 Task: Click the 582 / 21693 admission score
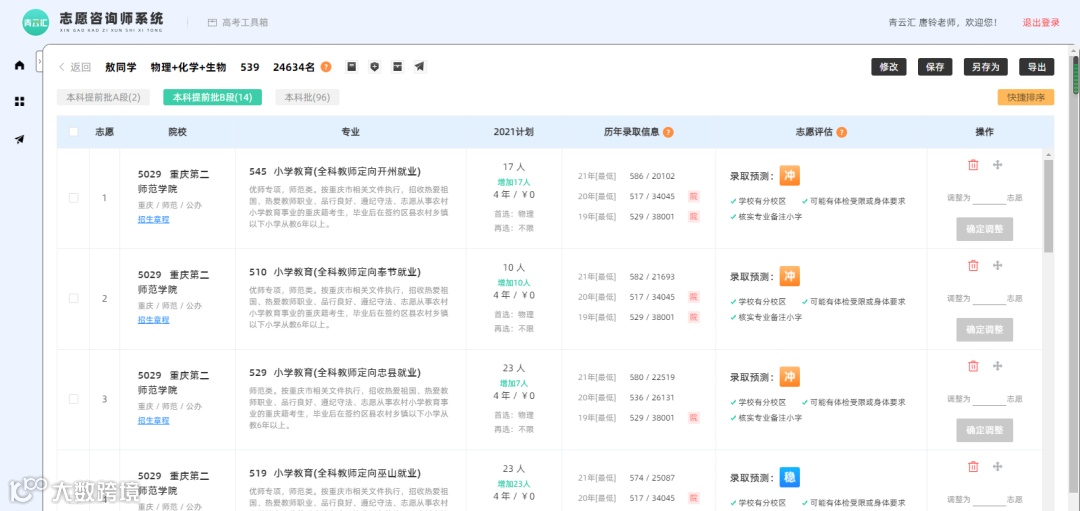pos(652,277)
